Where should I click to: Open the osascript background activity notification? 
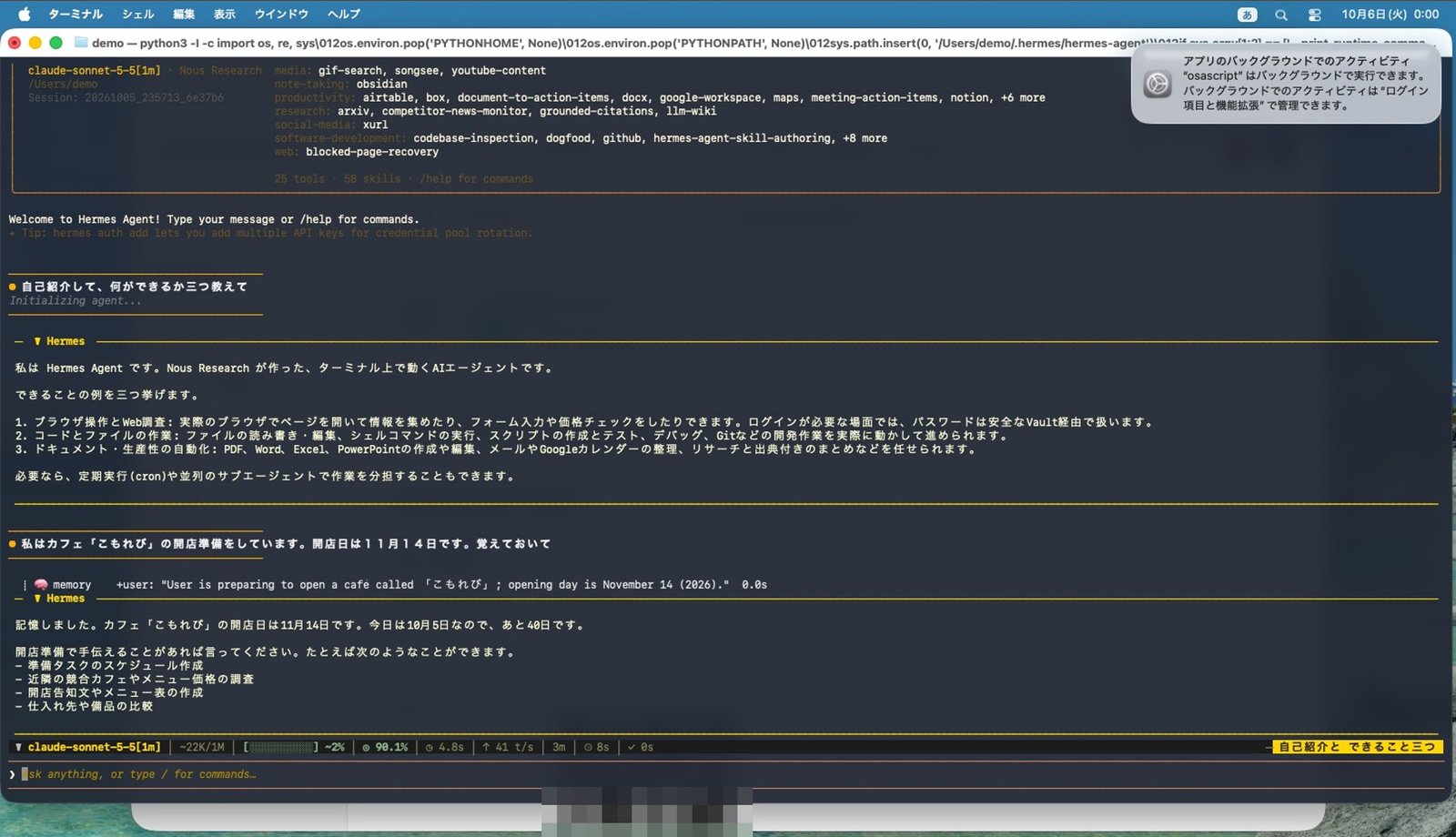tap(1286, 83)
